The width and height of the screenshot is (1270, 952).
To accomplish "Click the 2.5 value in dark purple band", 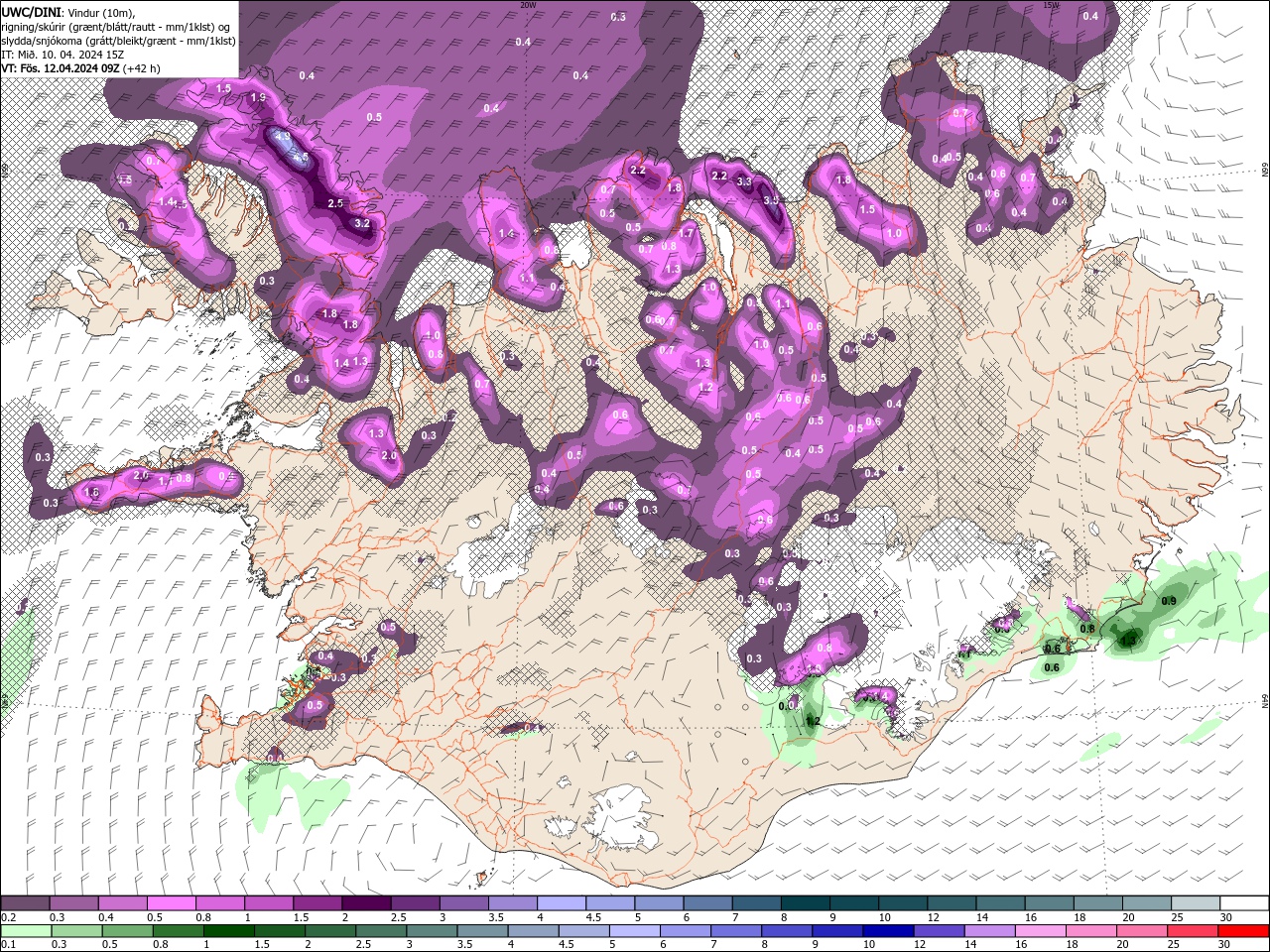I will coord(335,202).
